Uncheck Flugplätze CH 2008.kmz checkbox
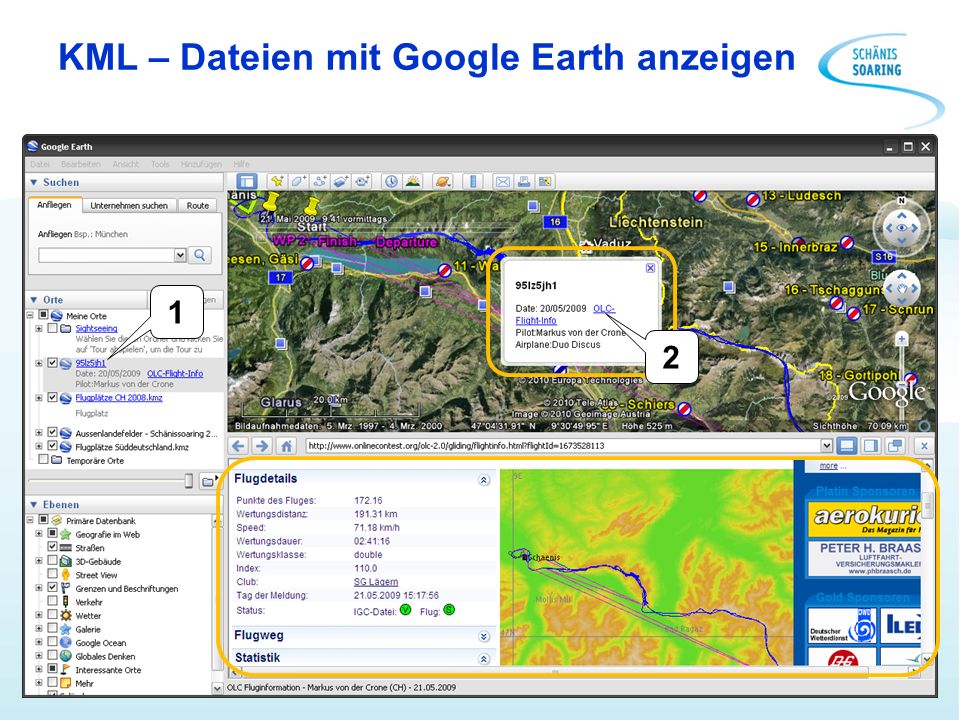 (53, 397)
